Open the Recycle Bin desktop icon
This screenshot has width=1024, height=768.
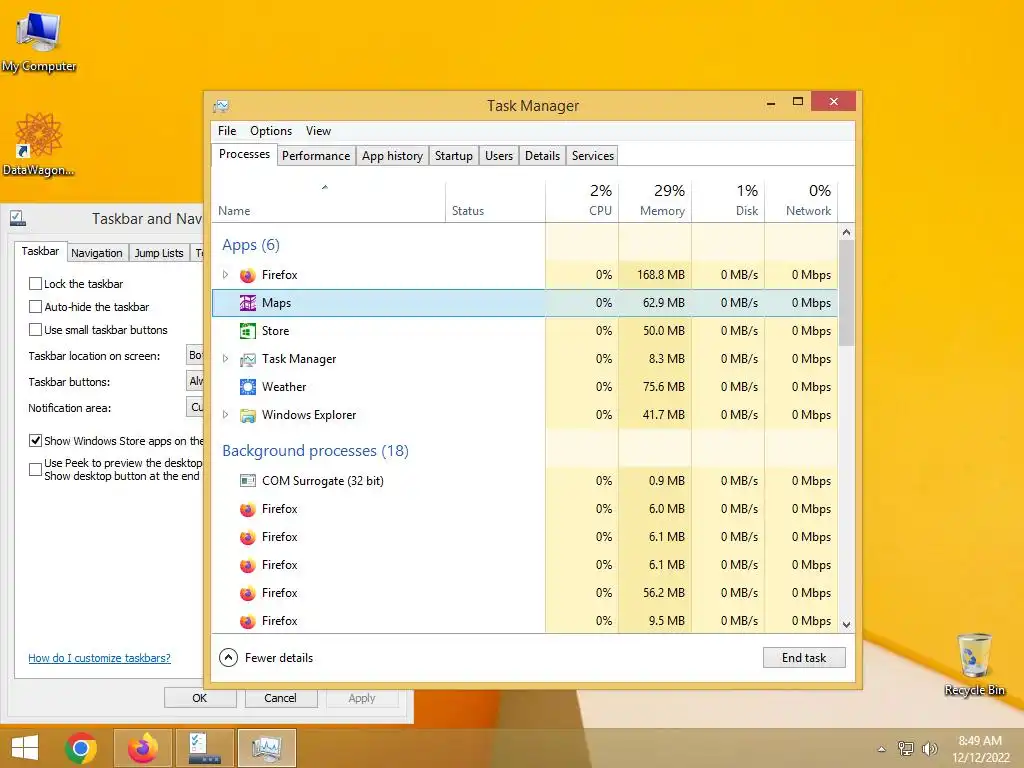974,664
